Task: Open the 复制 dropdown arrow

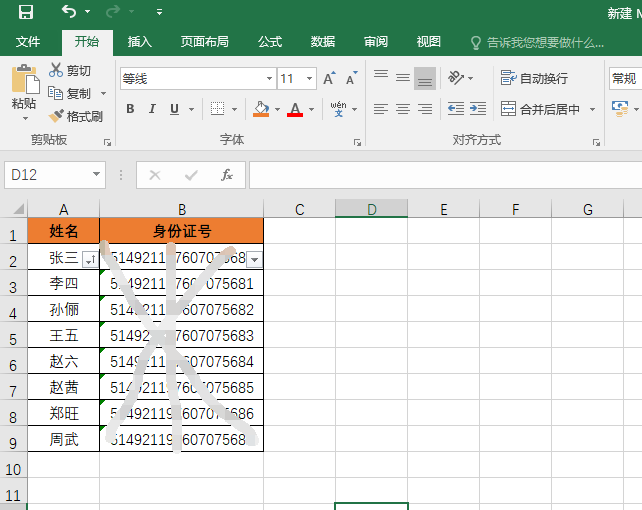Action: tap(104, 94)
